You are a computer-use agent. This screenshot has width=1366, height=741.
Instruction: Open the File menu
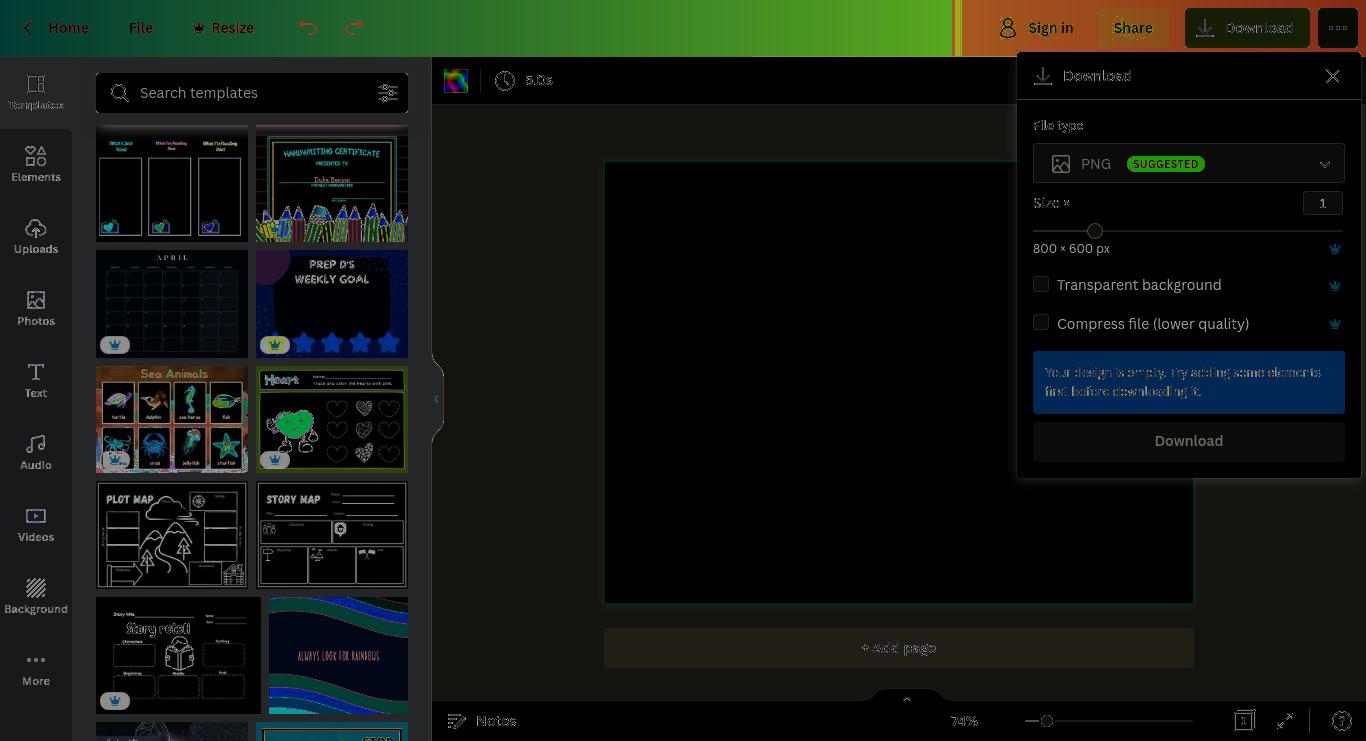[x=141, y=28]
